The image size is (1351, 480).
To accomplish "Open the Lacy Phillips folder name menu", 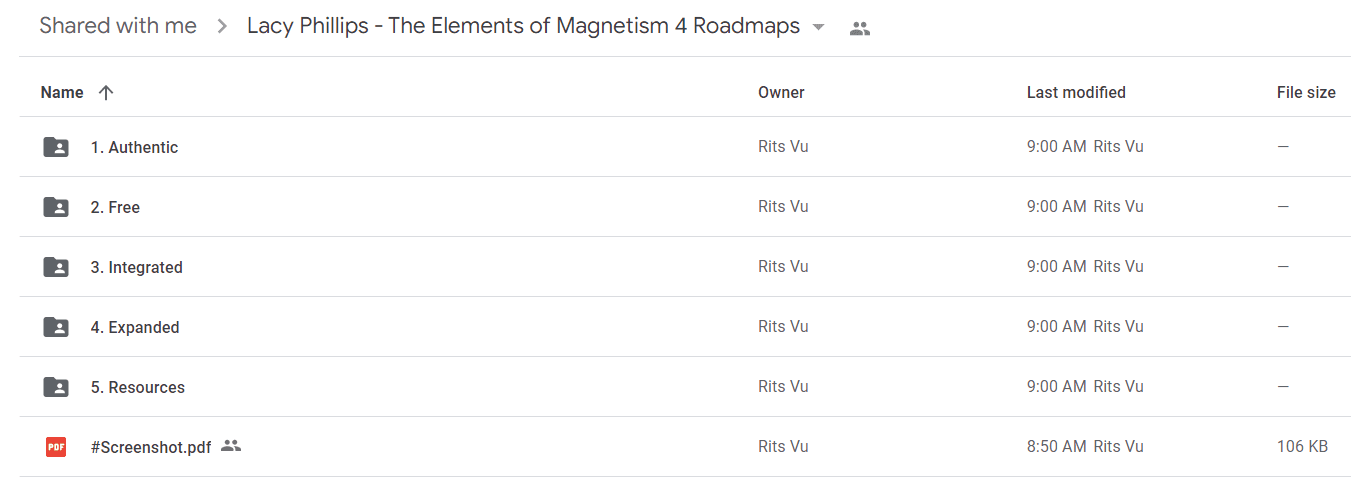I will pos(523,26).
